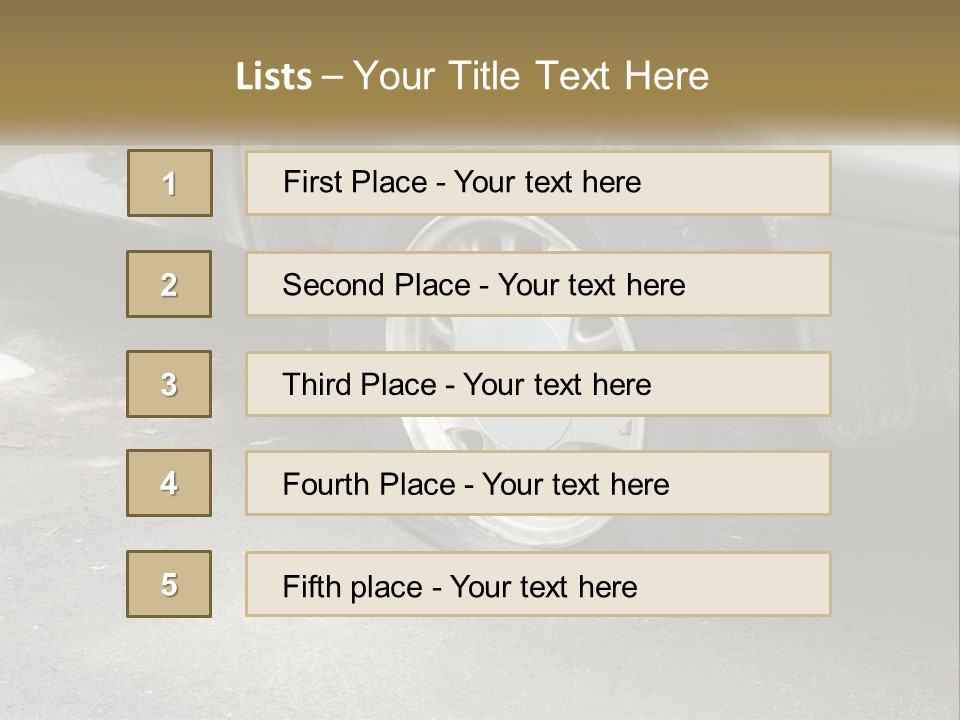Viewport: 960px width, 720px height.
Task: Select the number 3 box
Action: [x=169, y=384]
